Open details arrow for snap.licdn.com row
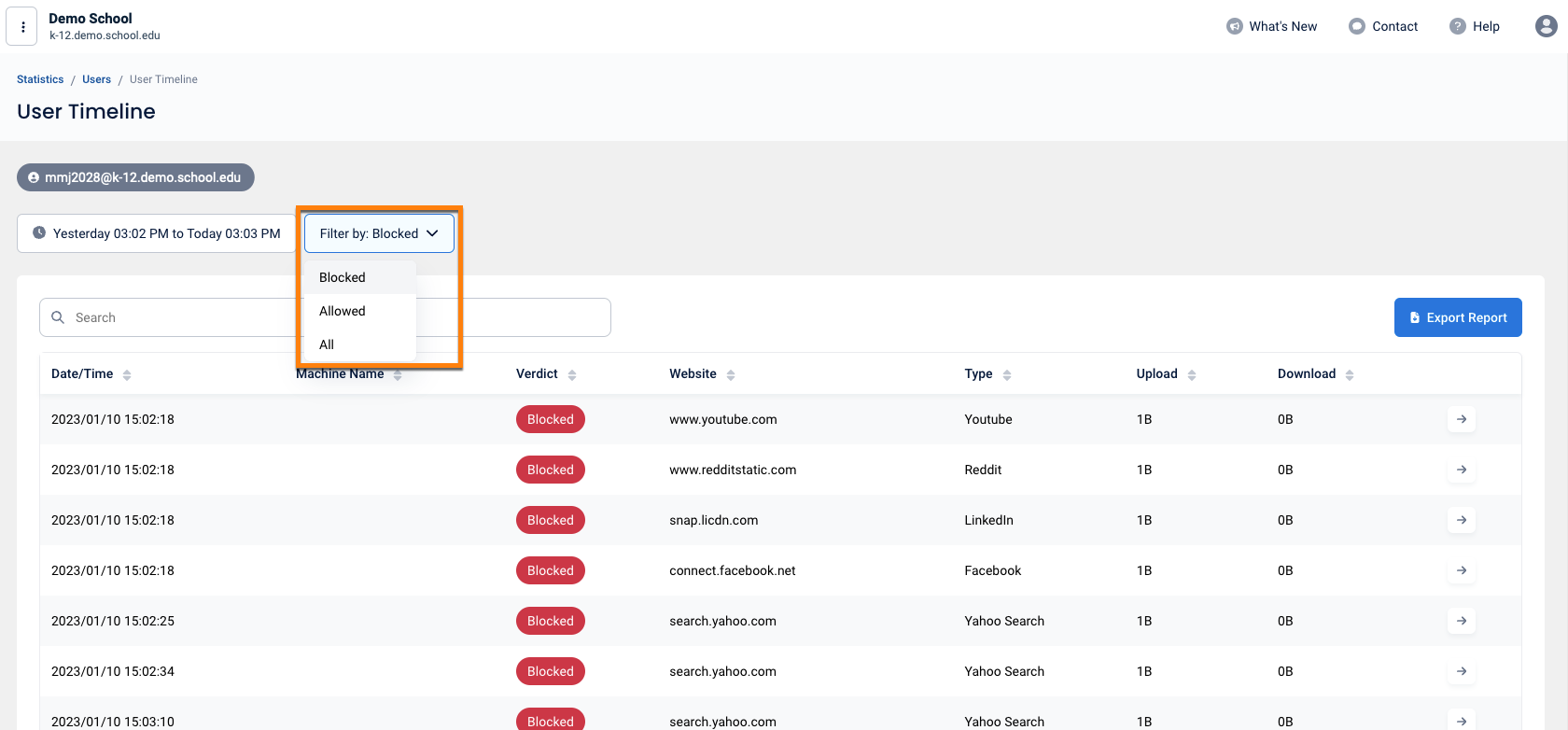This screenshot has width=1568, height=730. click(1462, 520)
